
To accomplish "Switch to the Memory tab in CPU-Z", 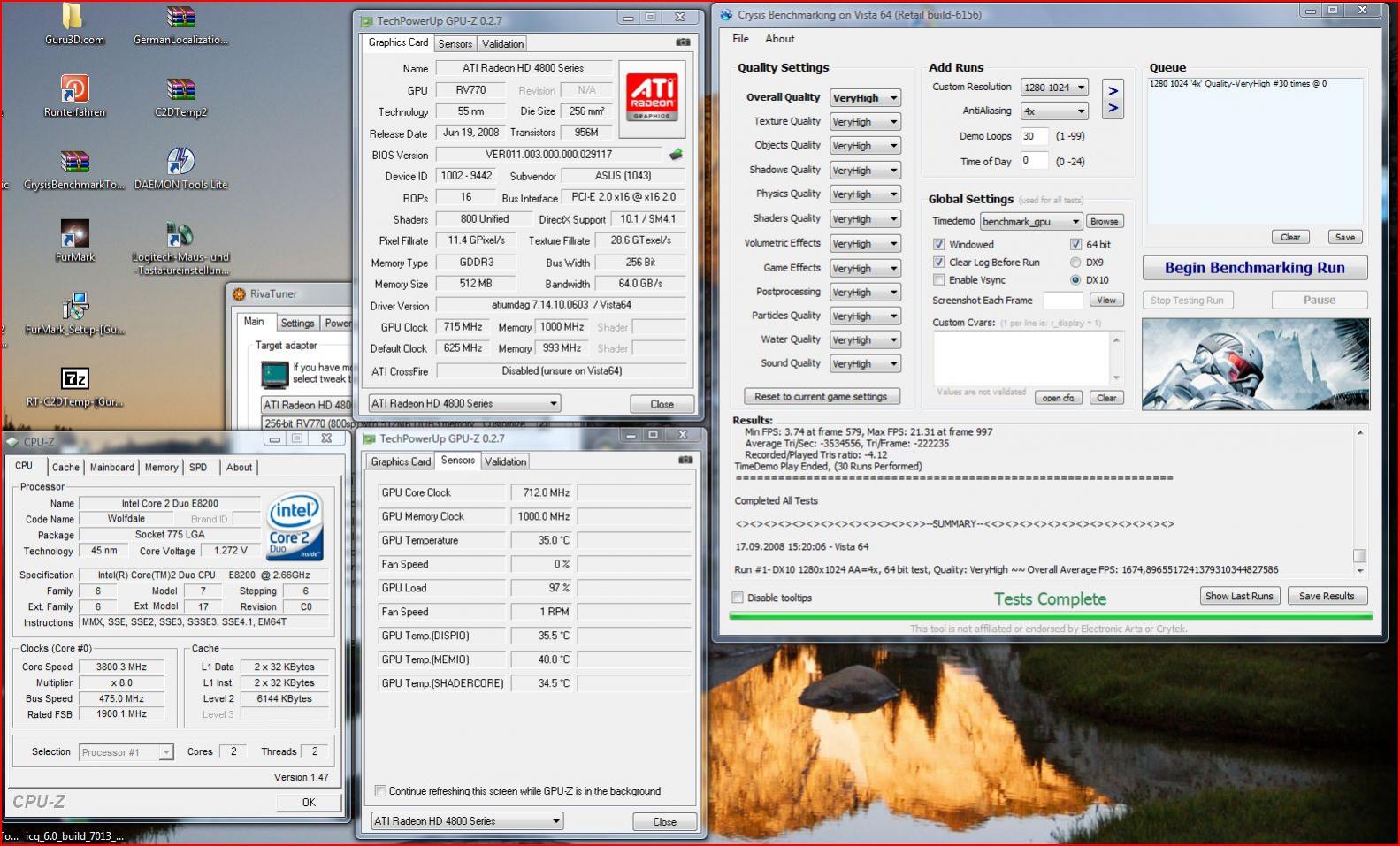I will click(x=161, y=467).
